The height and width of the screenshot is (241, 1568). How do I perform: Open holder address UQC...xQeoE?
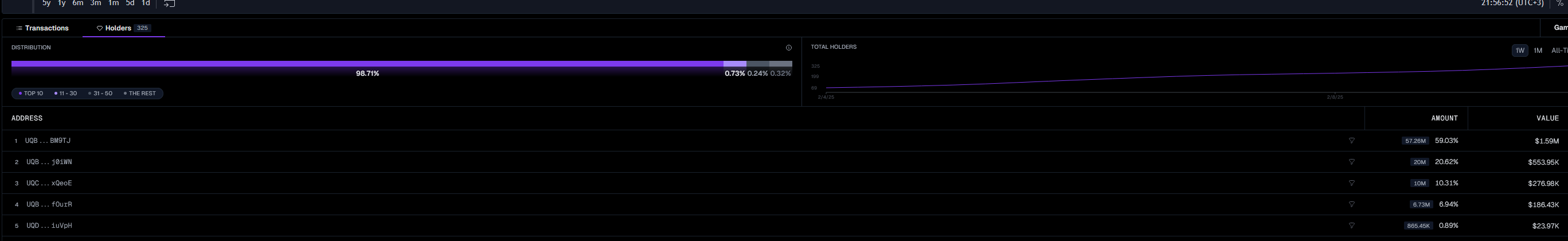(49, 183)
